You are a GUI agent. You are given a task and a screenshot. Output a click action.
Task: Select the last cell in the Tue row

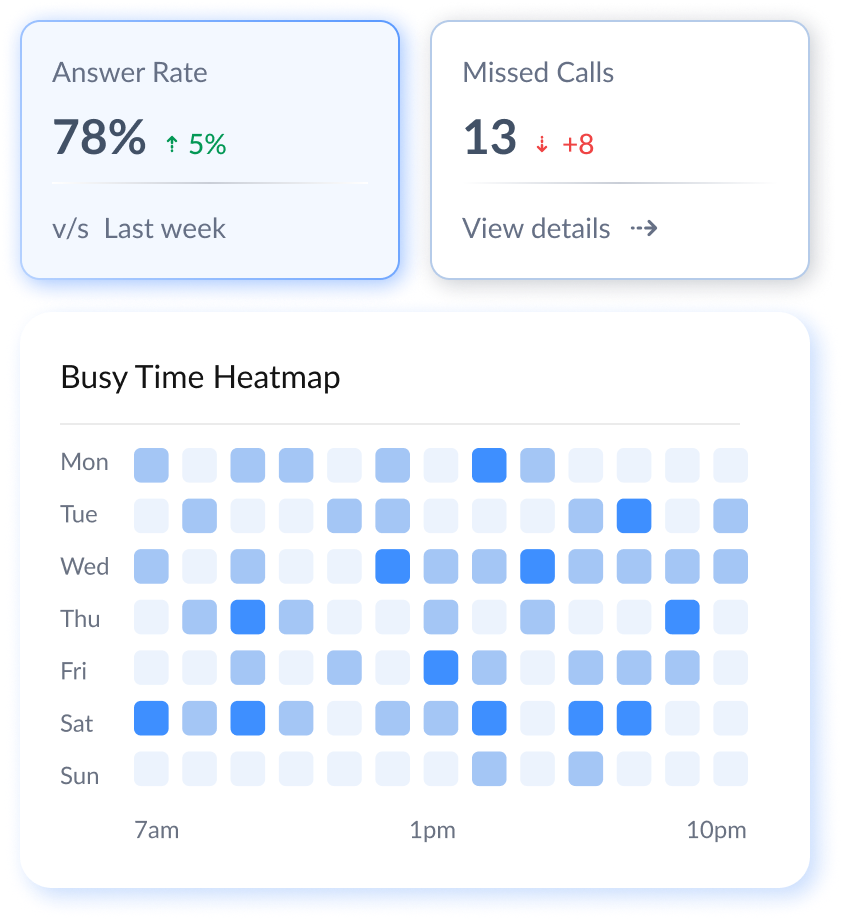(x=731, y=516)
